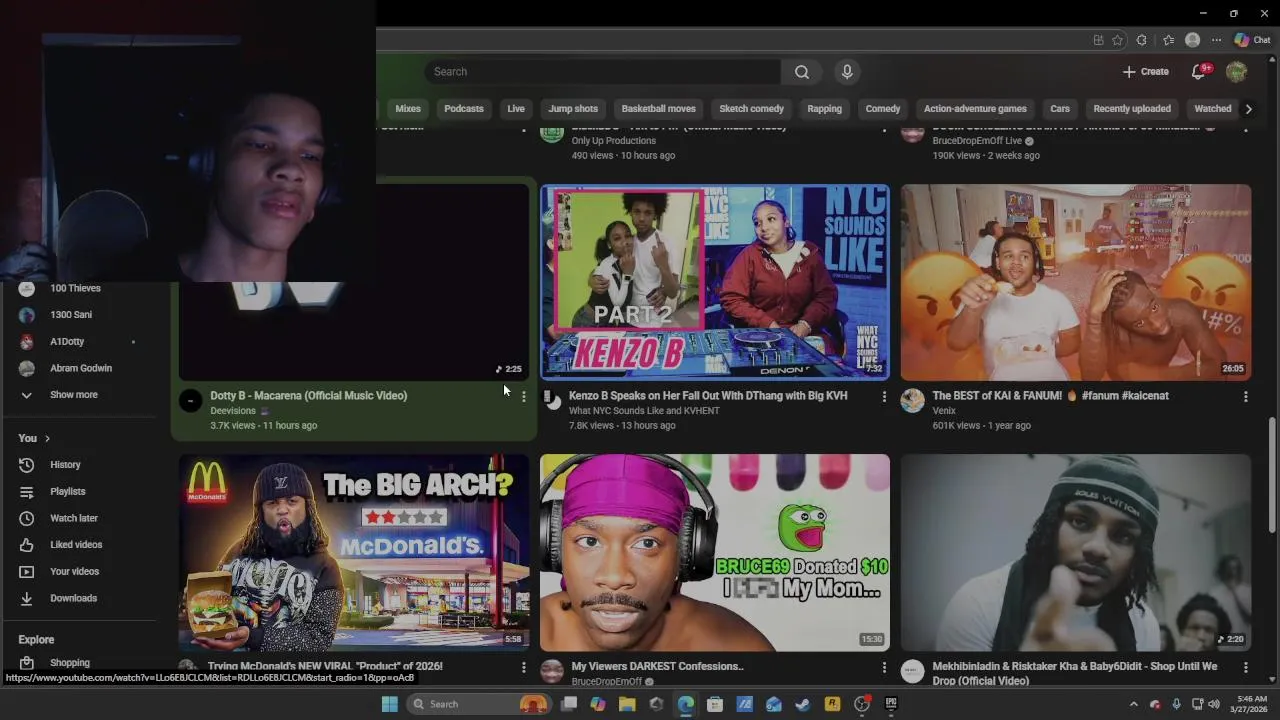The height and width of the screenshot is (720, 1280).
Task: Select the Sketch comedy filter chip
Action: pyautogui.click(x=752, y=109)
